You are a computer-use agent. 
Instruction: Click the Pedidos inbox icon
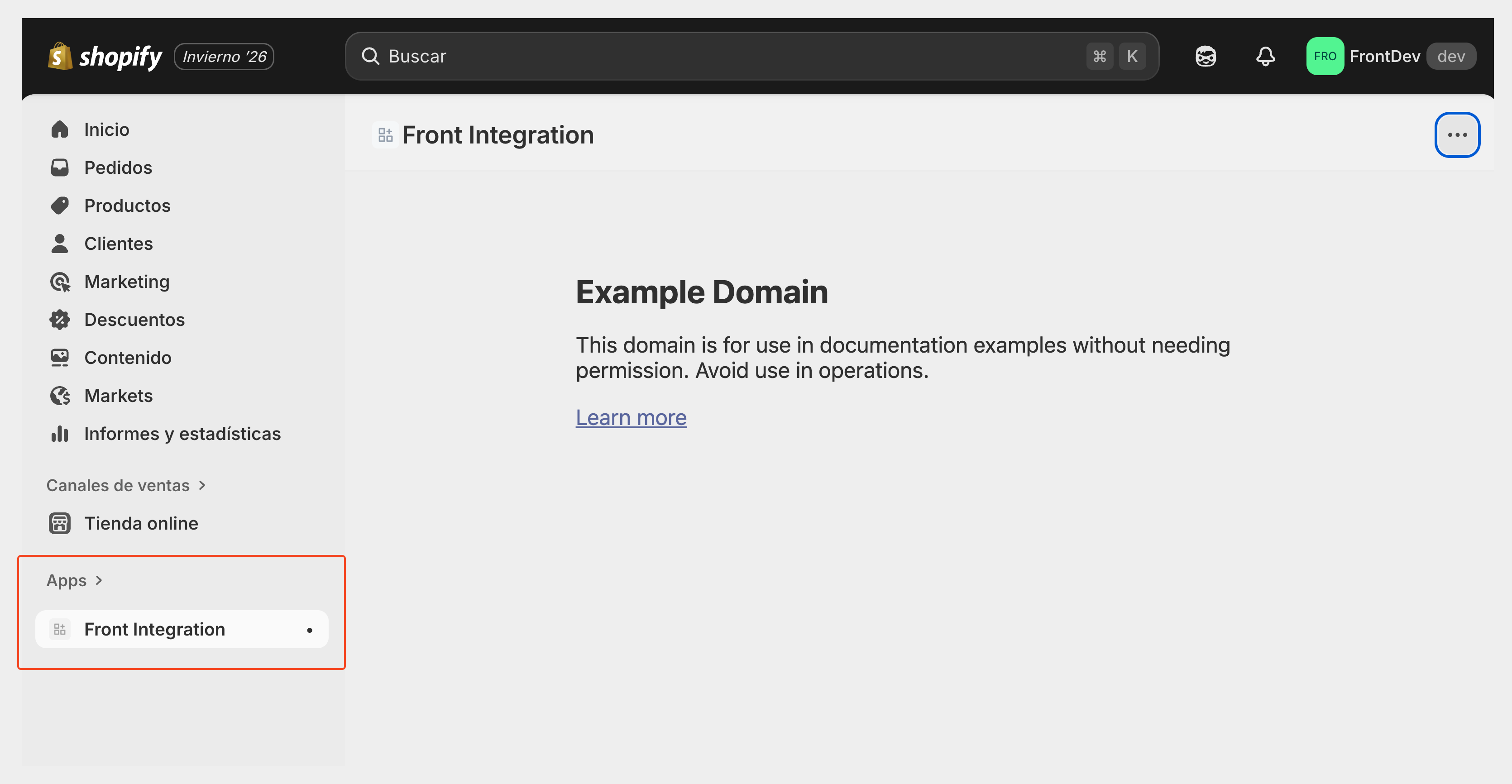pyautogui.click(x=60, y=167)
